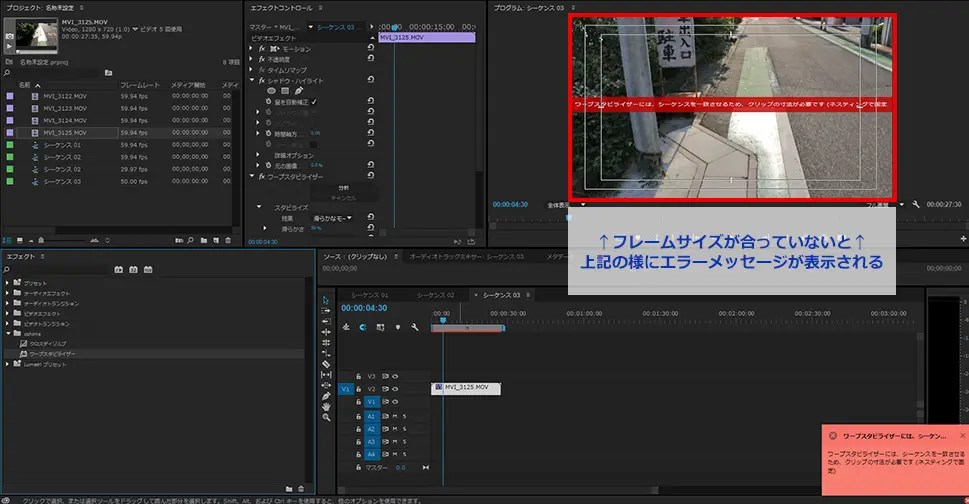The height and width of the screenshot is (504, 969).
Task: Click the free draw bezier mask pen
Action: pos(299,91)
